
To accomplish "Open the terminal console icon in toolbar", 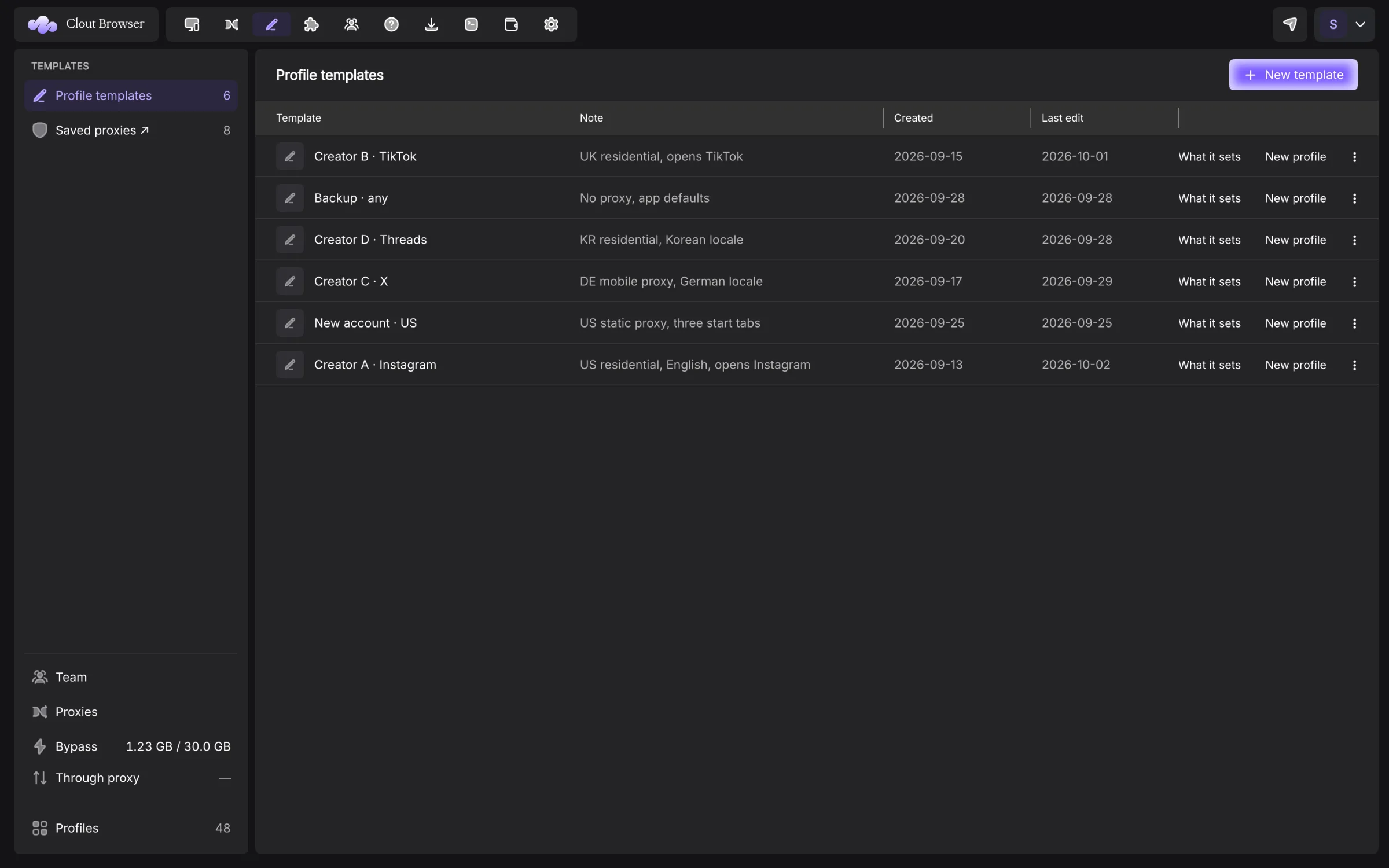I will (x=471, y=24).
